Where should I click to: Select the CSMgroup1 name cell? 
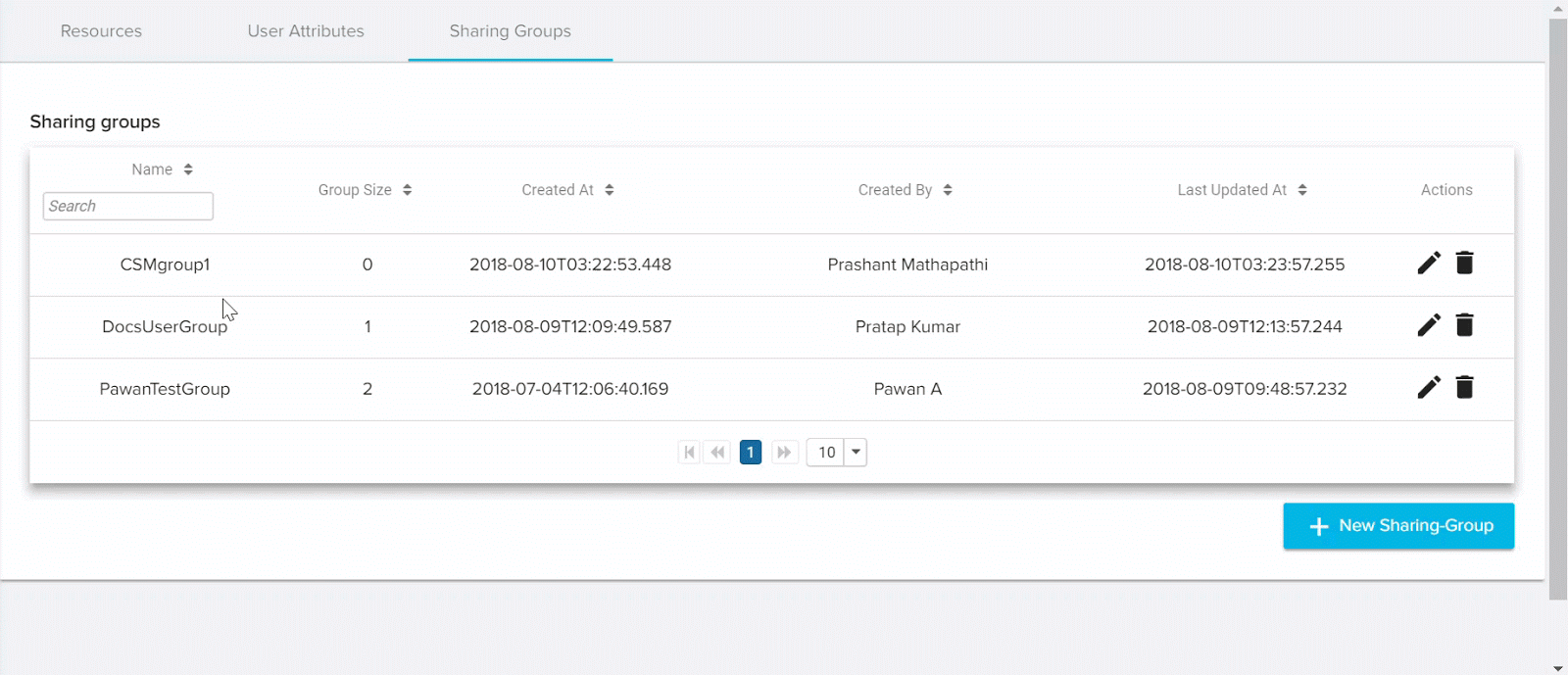pos(165,265)
